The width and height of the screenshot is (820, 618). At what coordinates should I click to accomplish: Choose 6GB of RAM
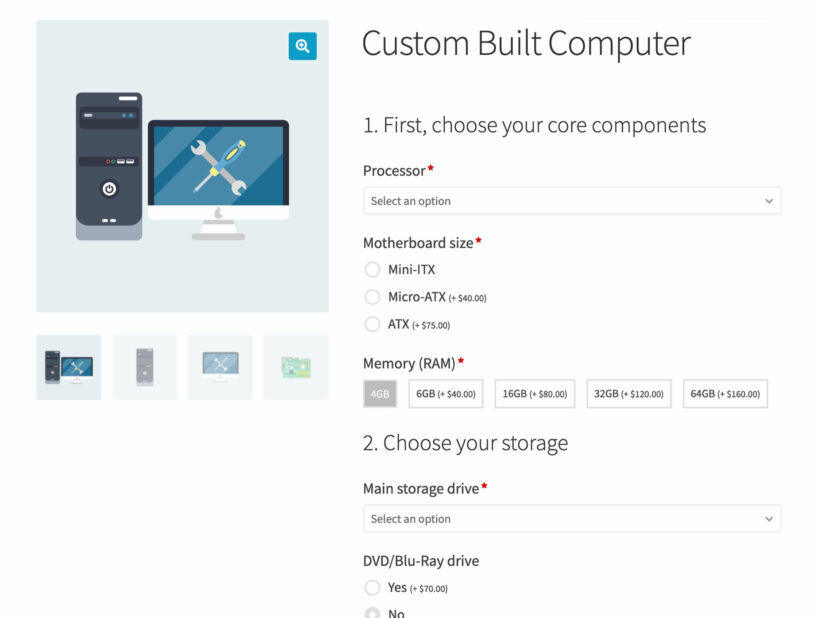pos(445,393)
